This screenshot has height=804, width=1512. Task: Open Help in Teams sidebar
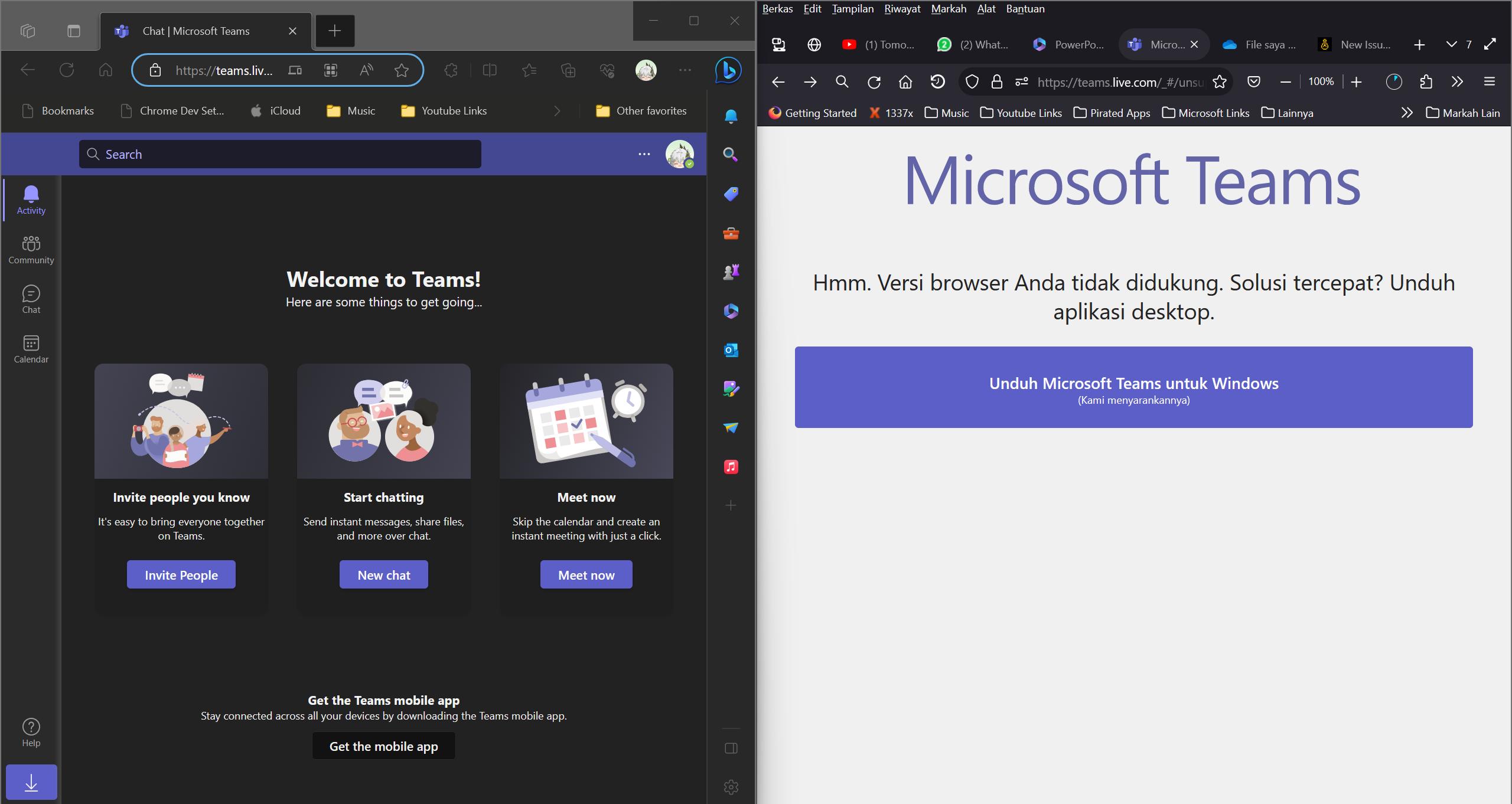[31, 733]
